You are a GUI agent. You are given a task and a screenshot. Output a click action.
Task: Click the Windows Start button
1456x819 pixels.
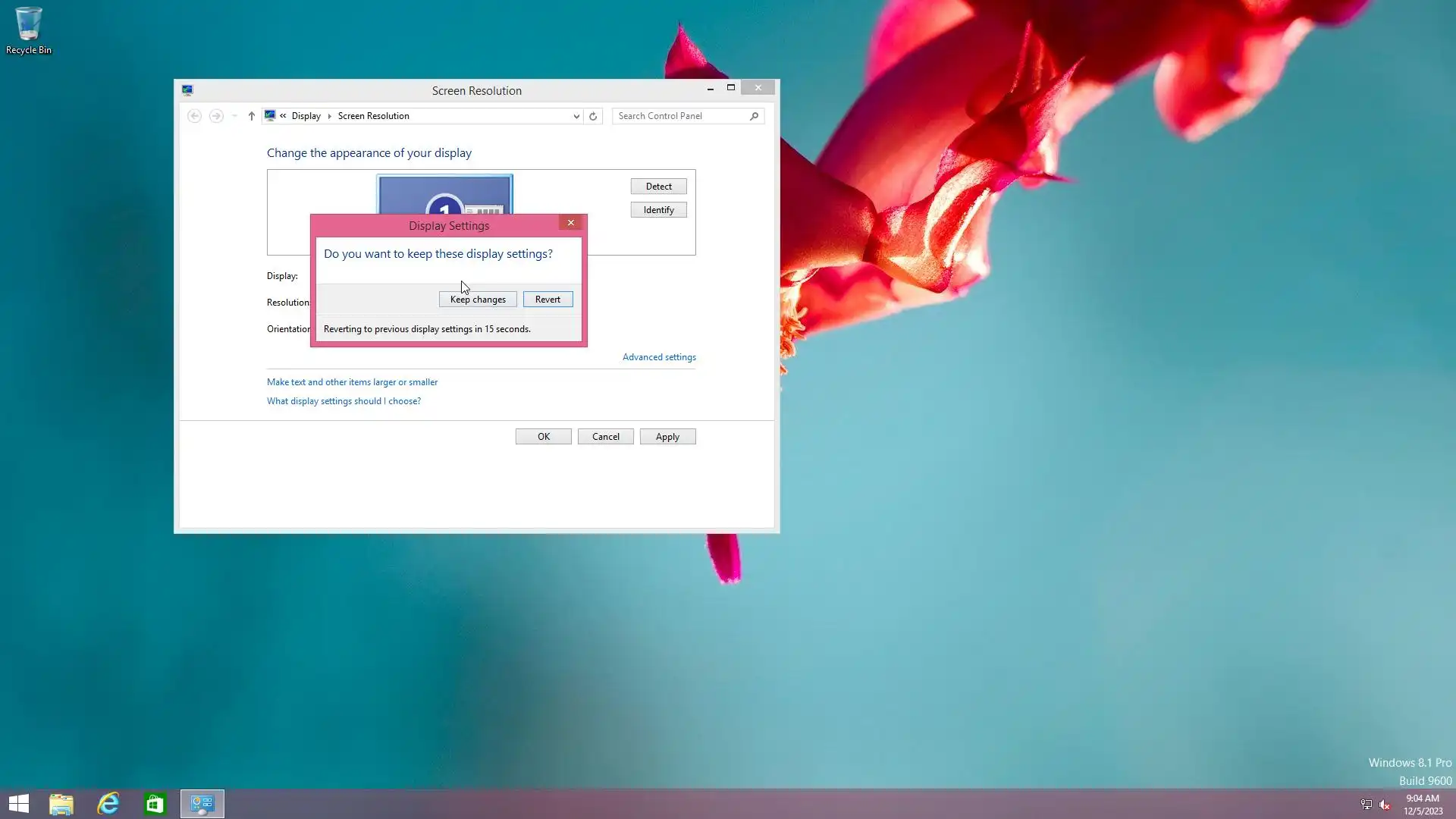(x=18, y=804)
